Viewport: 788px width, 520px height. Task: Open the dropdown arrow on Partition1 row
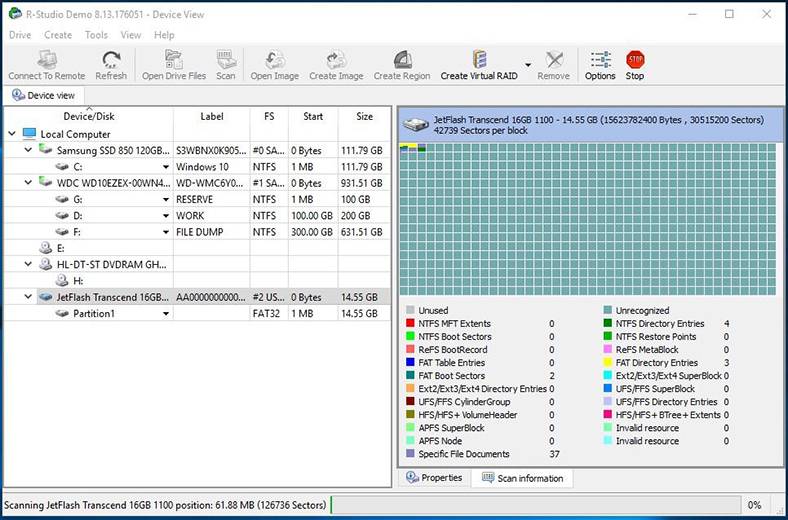165,314
